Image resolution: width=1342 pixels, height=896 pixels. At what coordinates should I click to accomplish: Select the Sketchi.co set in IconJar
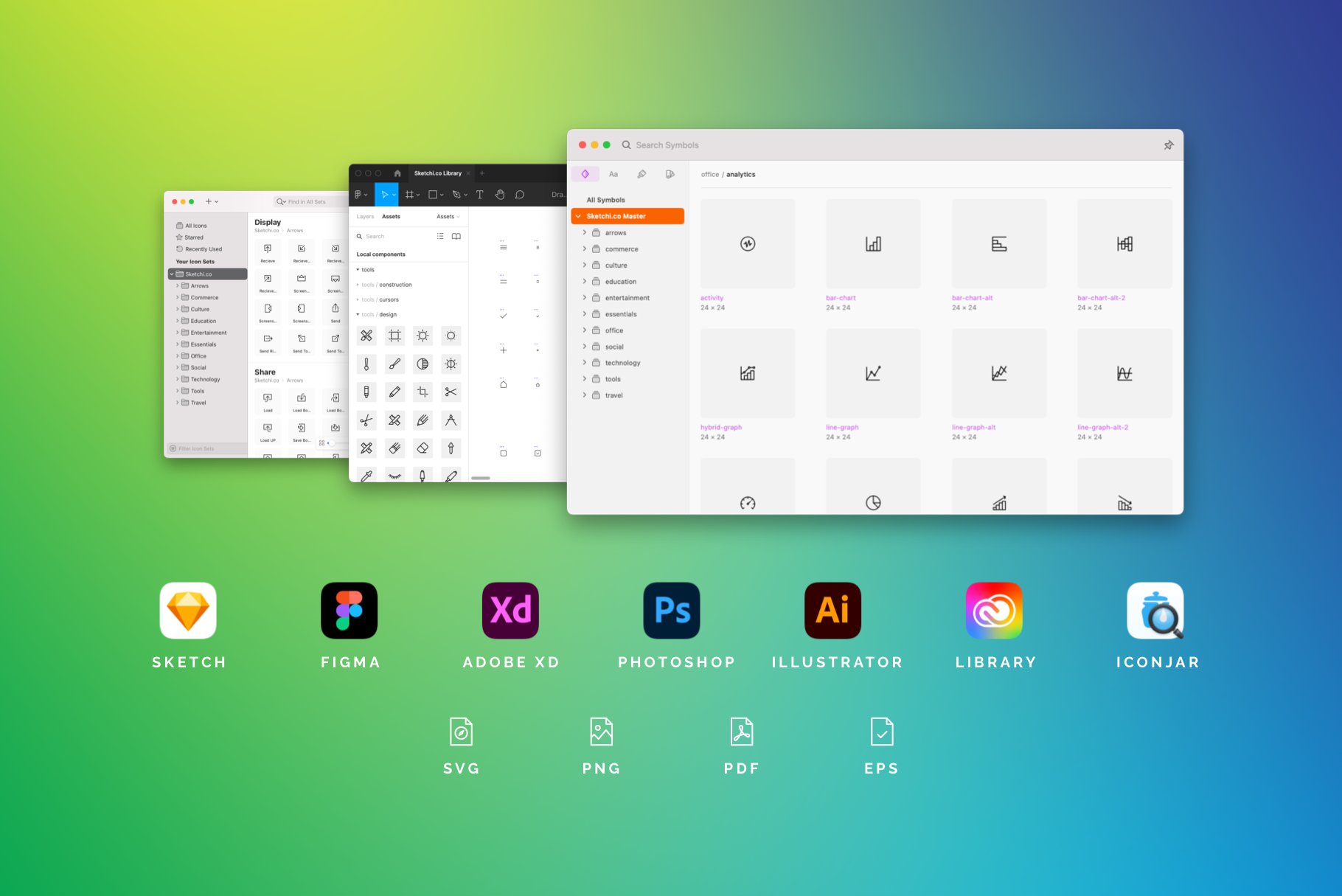click(208, 274)
